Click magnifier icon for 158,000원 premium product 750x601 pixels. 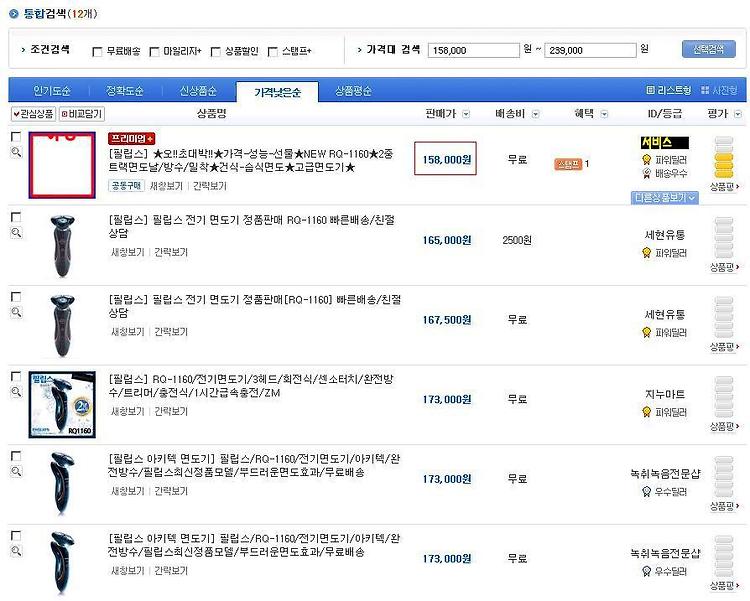(x=16, y=153)
